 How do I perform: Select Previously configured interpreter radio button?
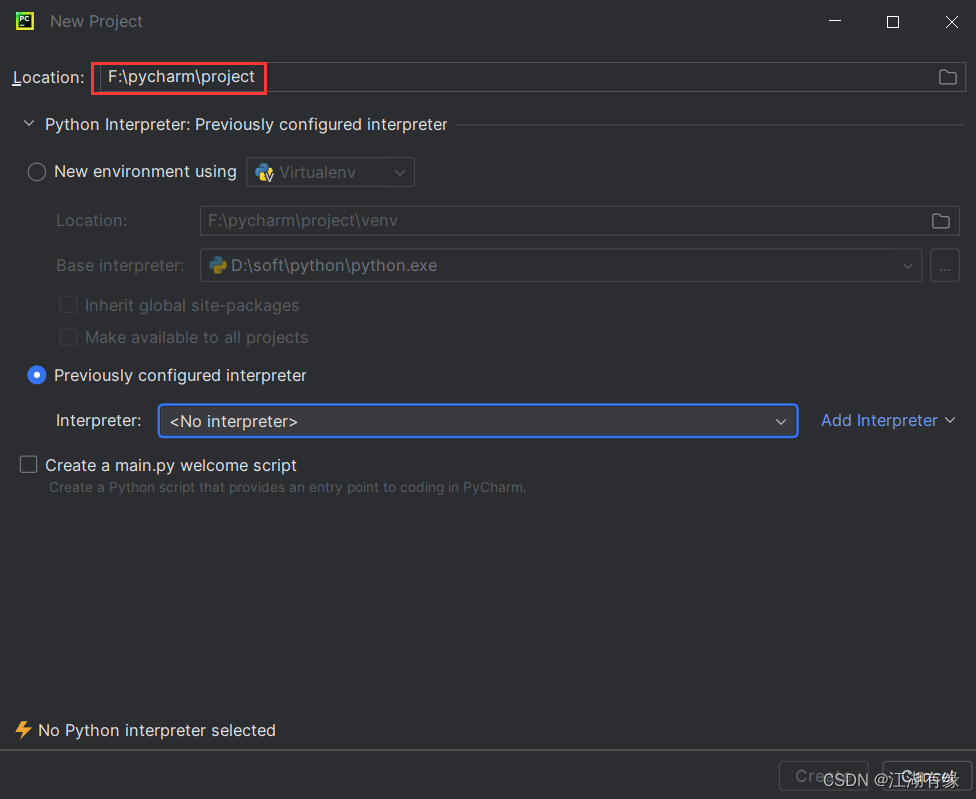click(37, 375)
